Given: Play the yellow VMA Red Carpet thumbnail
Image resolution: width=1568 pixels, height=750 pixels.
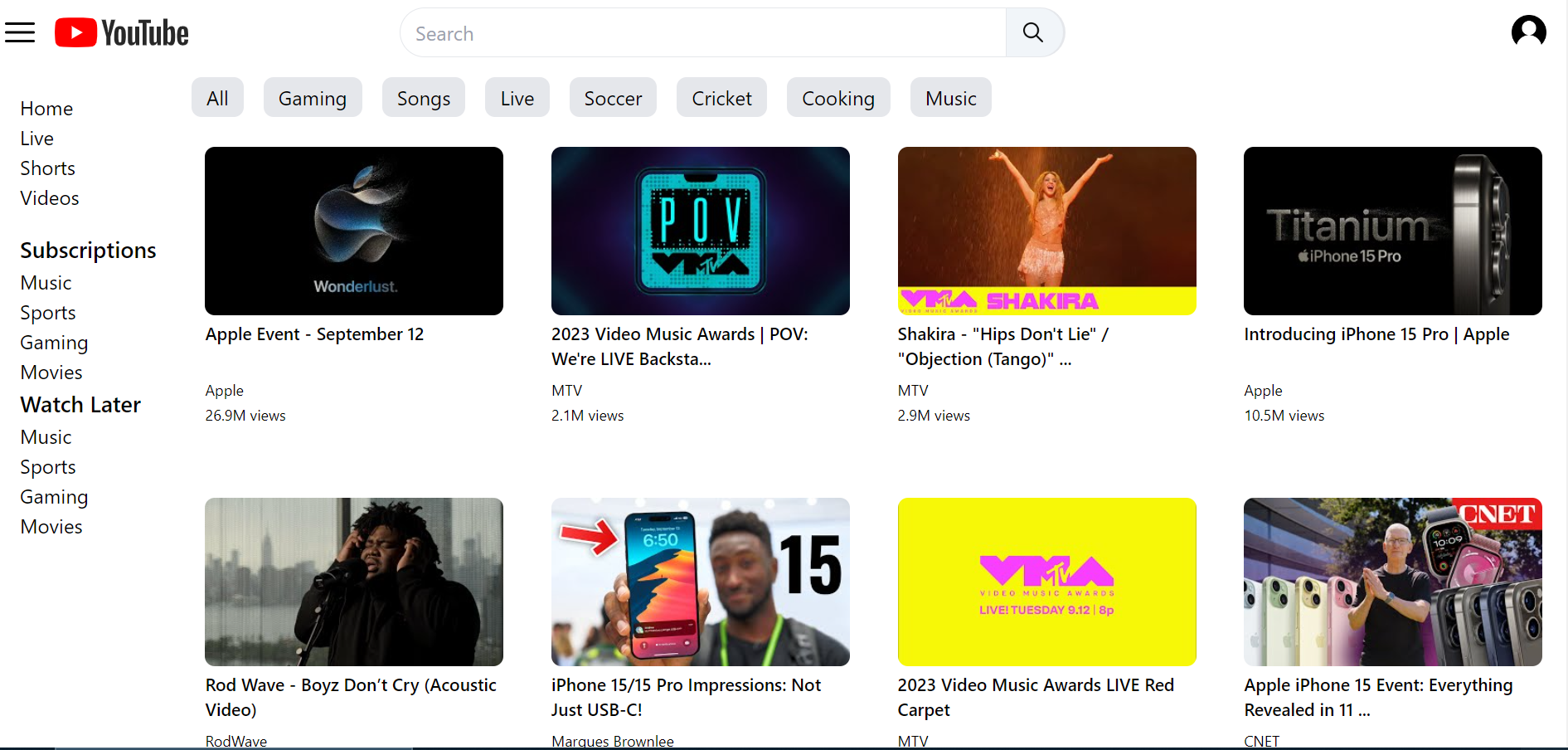Looking at the screenshot, I should pyautogui.click(x=1047, y=582).
